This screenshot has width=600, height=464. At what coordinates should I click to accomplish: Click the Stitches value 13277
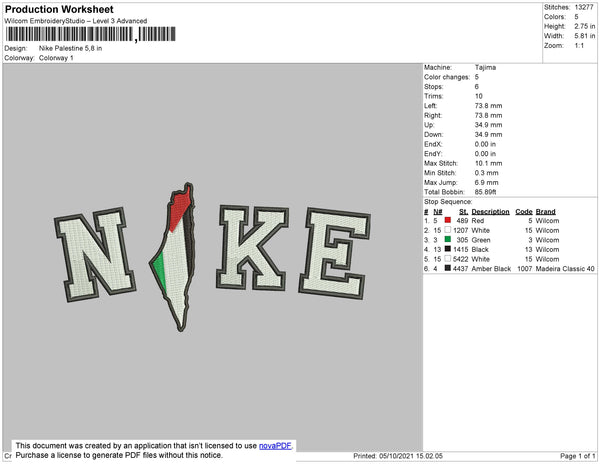point(584,7)
